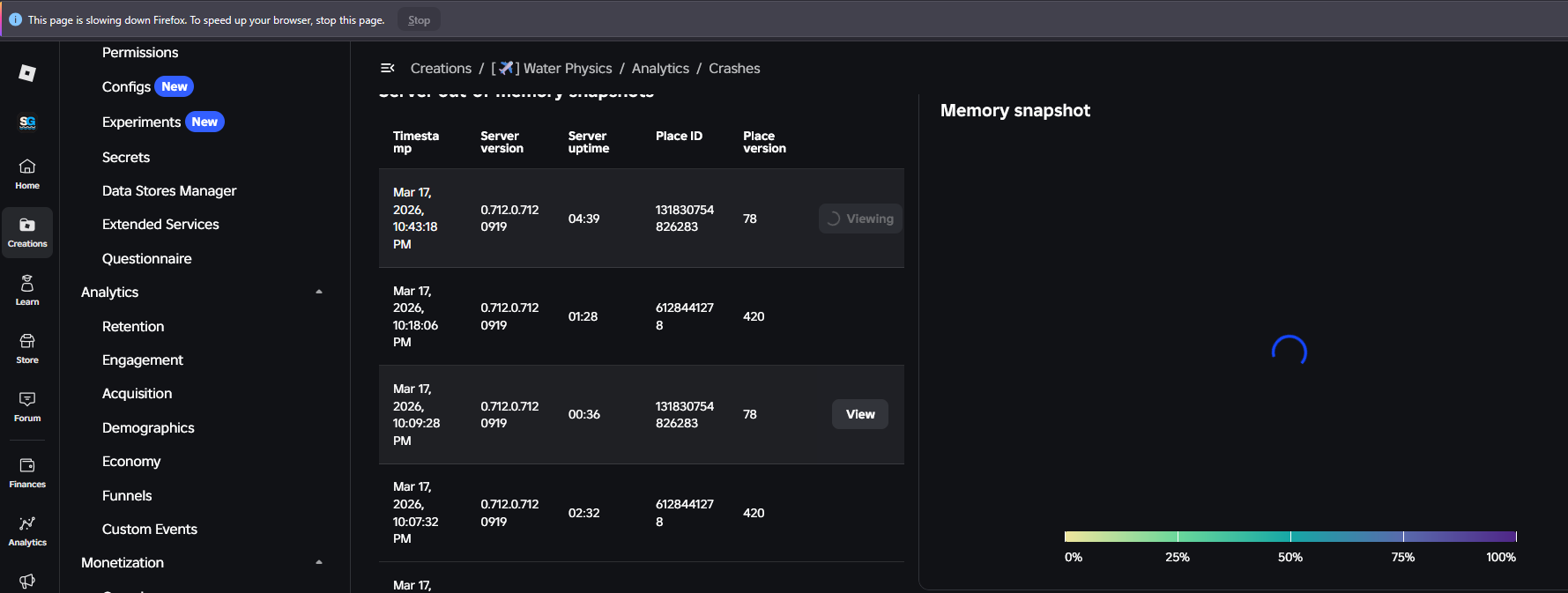Click Water Physics breadcrumb link

point(552,68)
